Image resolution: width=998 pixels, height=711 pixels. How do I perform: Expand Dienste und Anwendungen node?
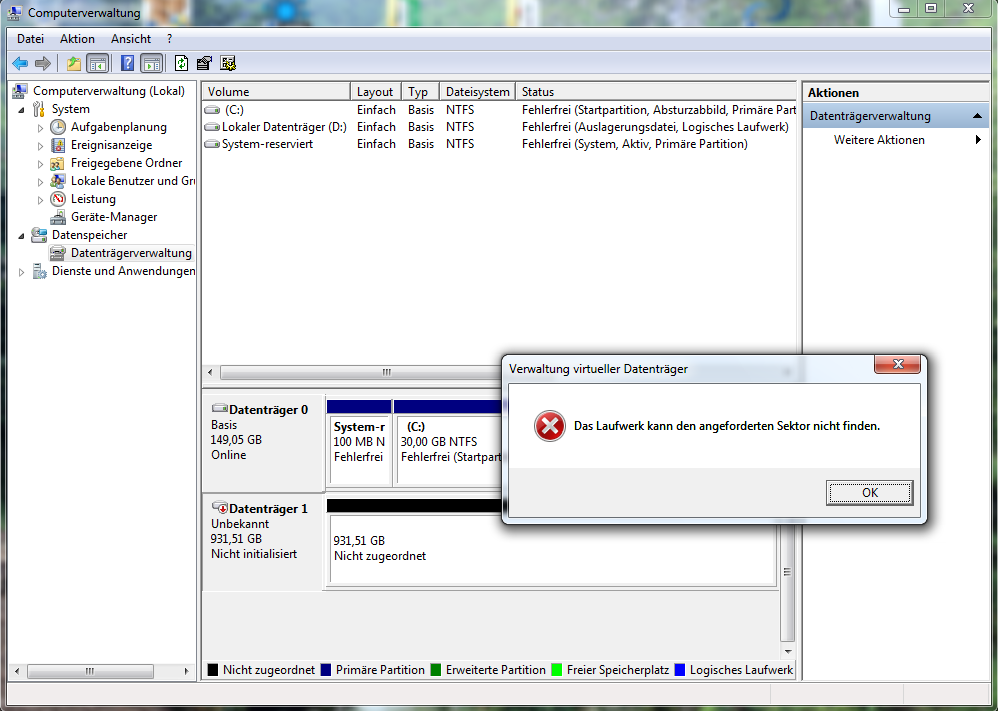tap(21, 271)
